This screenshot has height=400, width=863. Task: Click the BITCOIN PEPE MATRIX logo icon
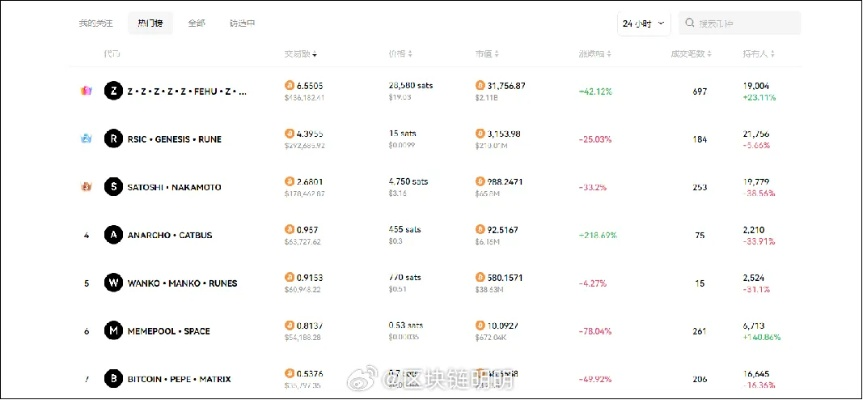click(x=113, y=379)
